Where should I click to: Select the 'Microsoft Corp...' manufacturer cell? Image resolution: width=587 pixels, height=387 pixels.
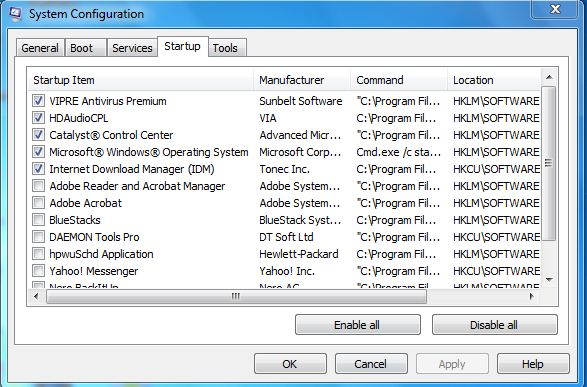click(300, 152)
